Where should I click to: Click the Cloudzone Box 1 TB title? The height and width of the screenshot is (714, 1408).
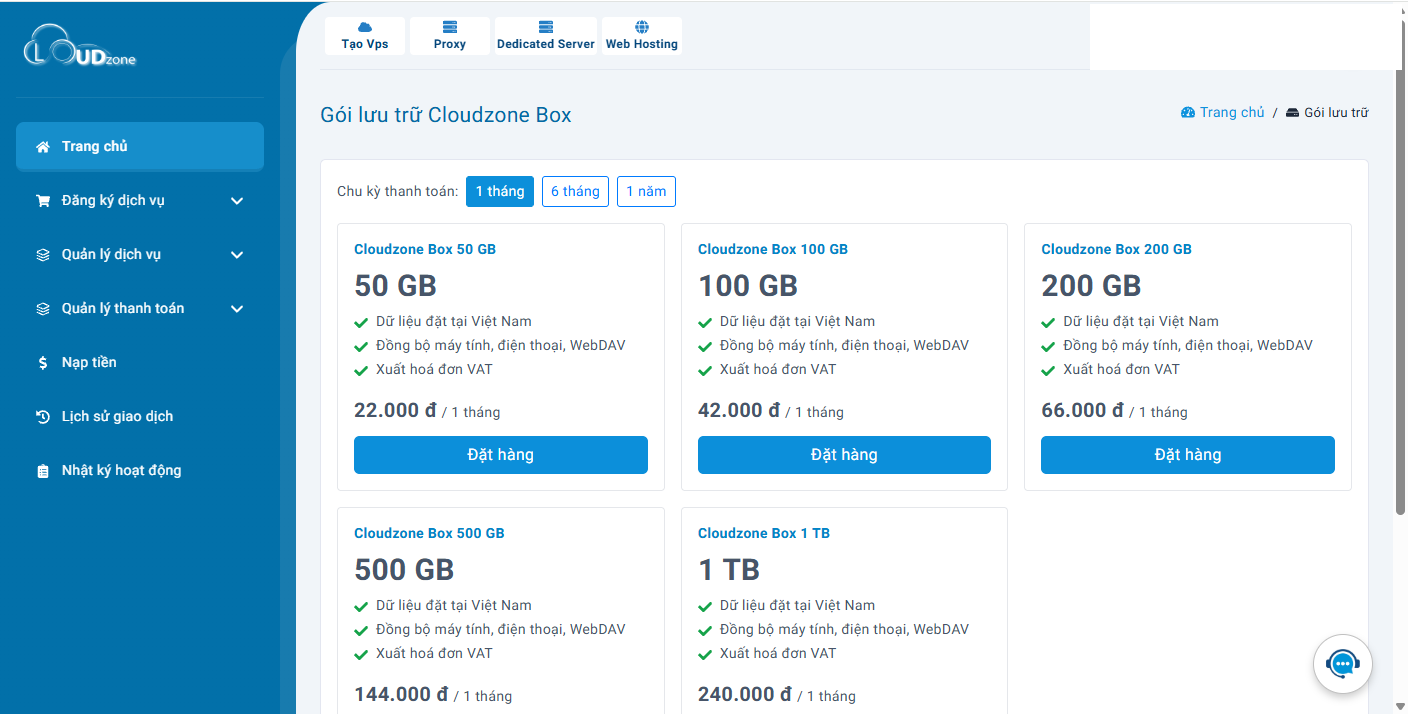[x=764, y=533]
